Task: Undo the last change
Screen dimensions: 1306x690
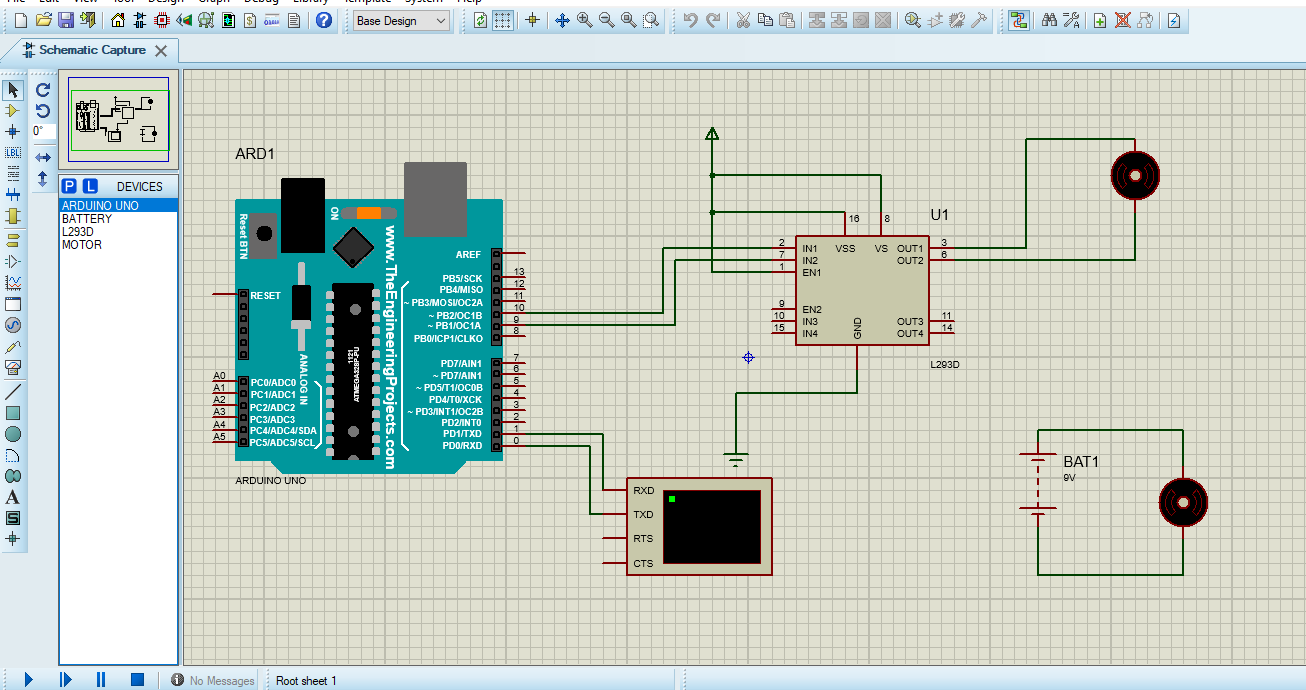Action: (x=690, y=20)
